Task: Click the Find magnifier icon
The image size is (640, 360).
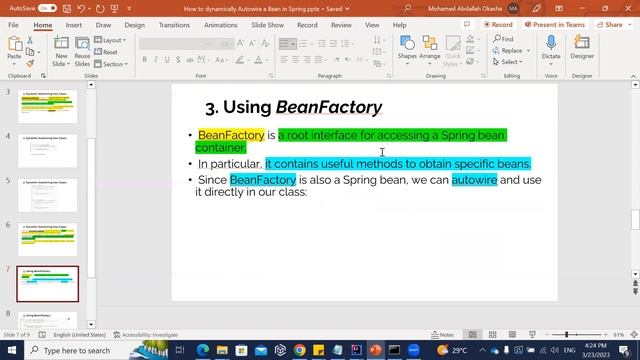Action: (497, 39)
